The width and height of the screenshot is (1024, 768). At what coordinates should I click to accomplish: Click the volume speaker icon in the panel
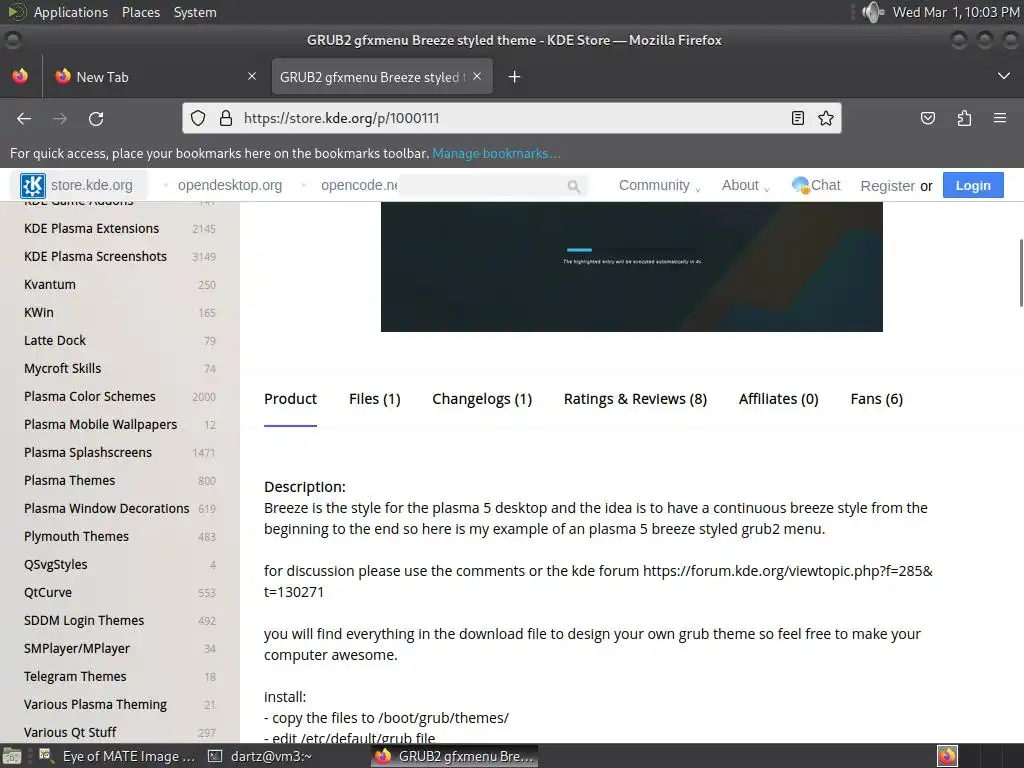(x=872, y=12)
